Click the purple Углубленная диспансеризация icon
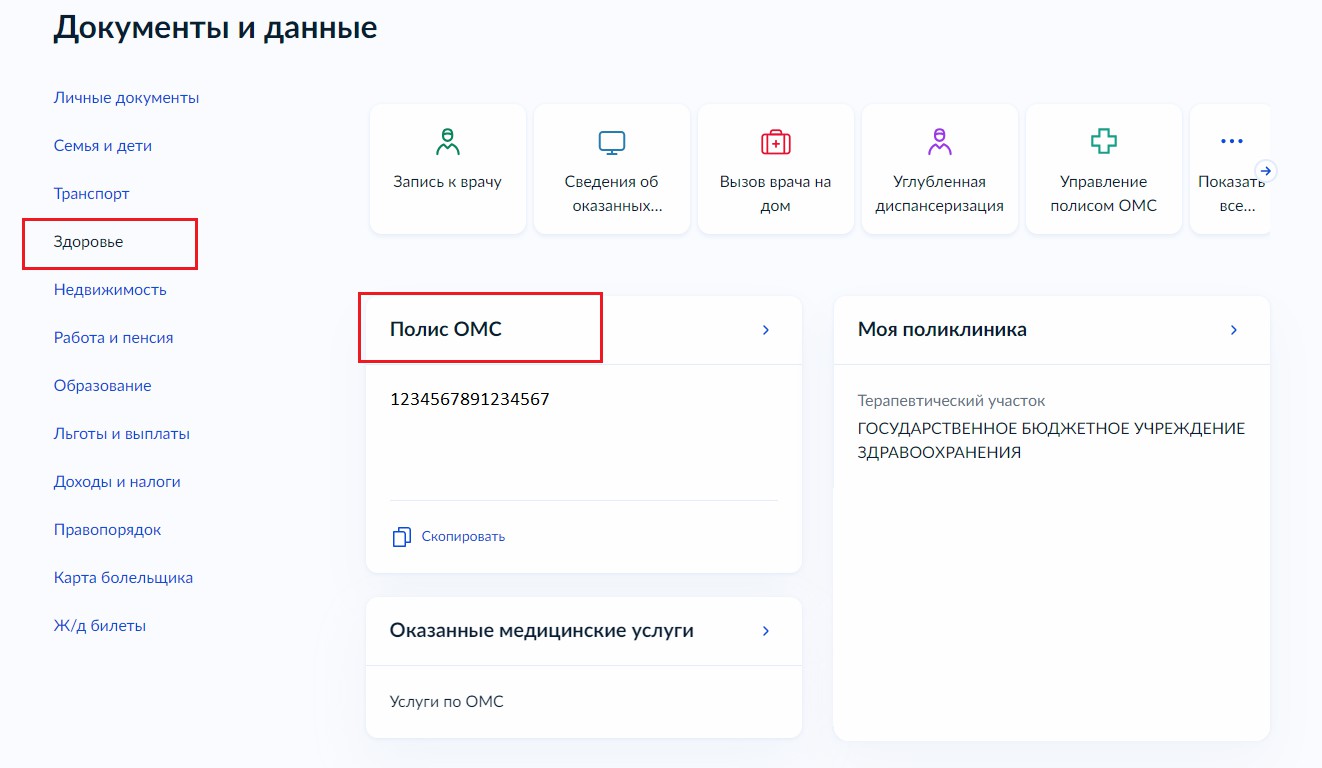This screenshot has height=768, width=1322. tap(939, 142)
